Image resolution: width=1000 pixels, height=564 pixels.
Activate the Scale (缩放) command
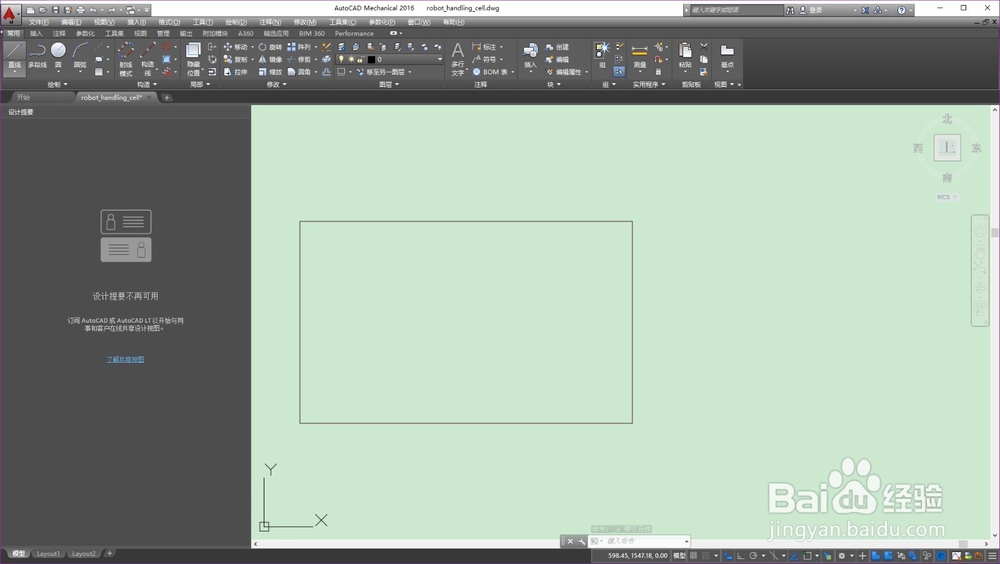[270, 72]
